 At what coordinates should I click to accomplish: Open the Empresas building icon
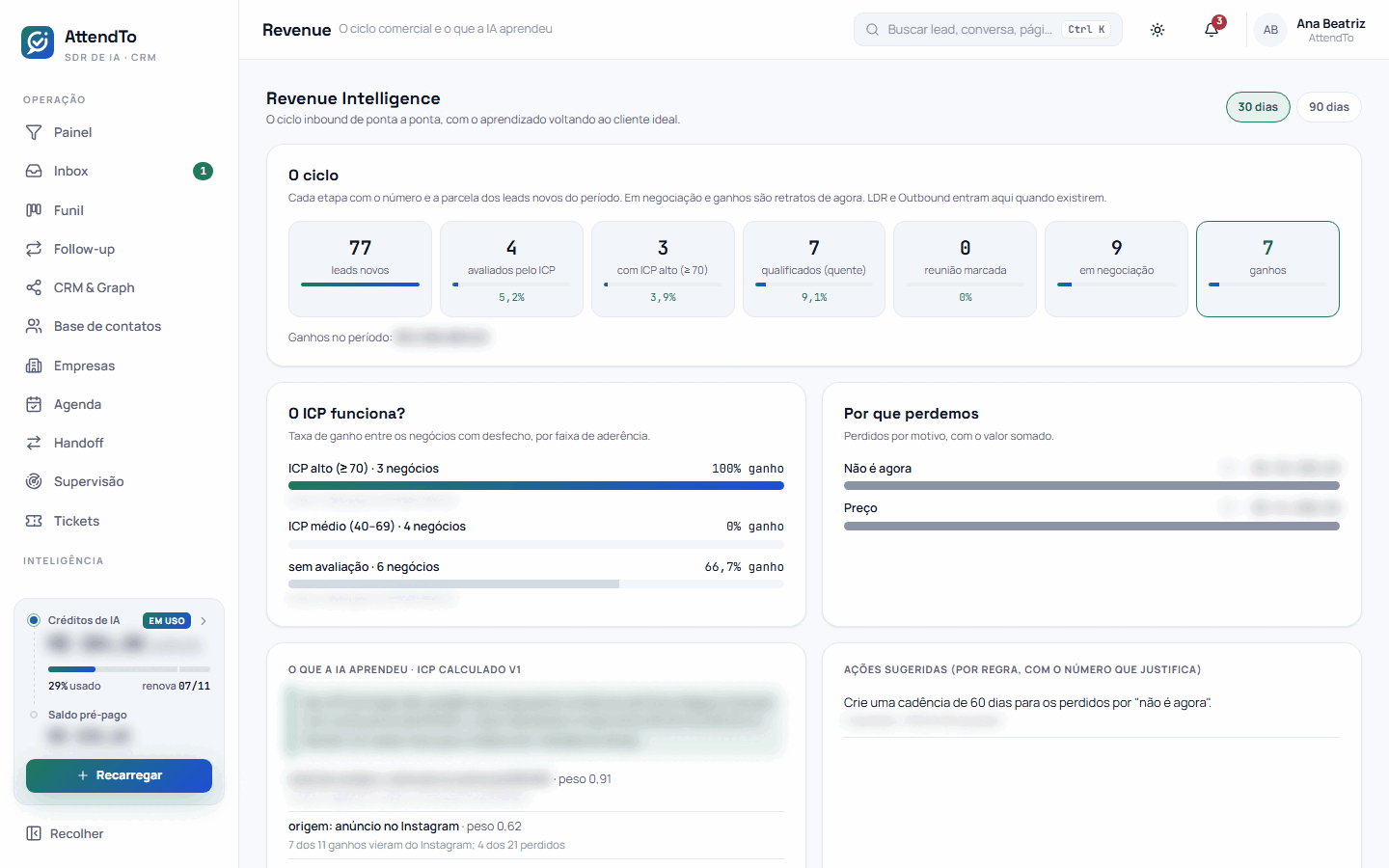click(x=34, y=366)
